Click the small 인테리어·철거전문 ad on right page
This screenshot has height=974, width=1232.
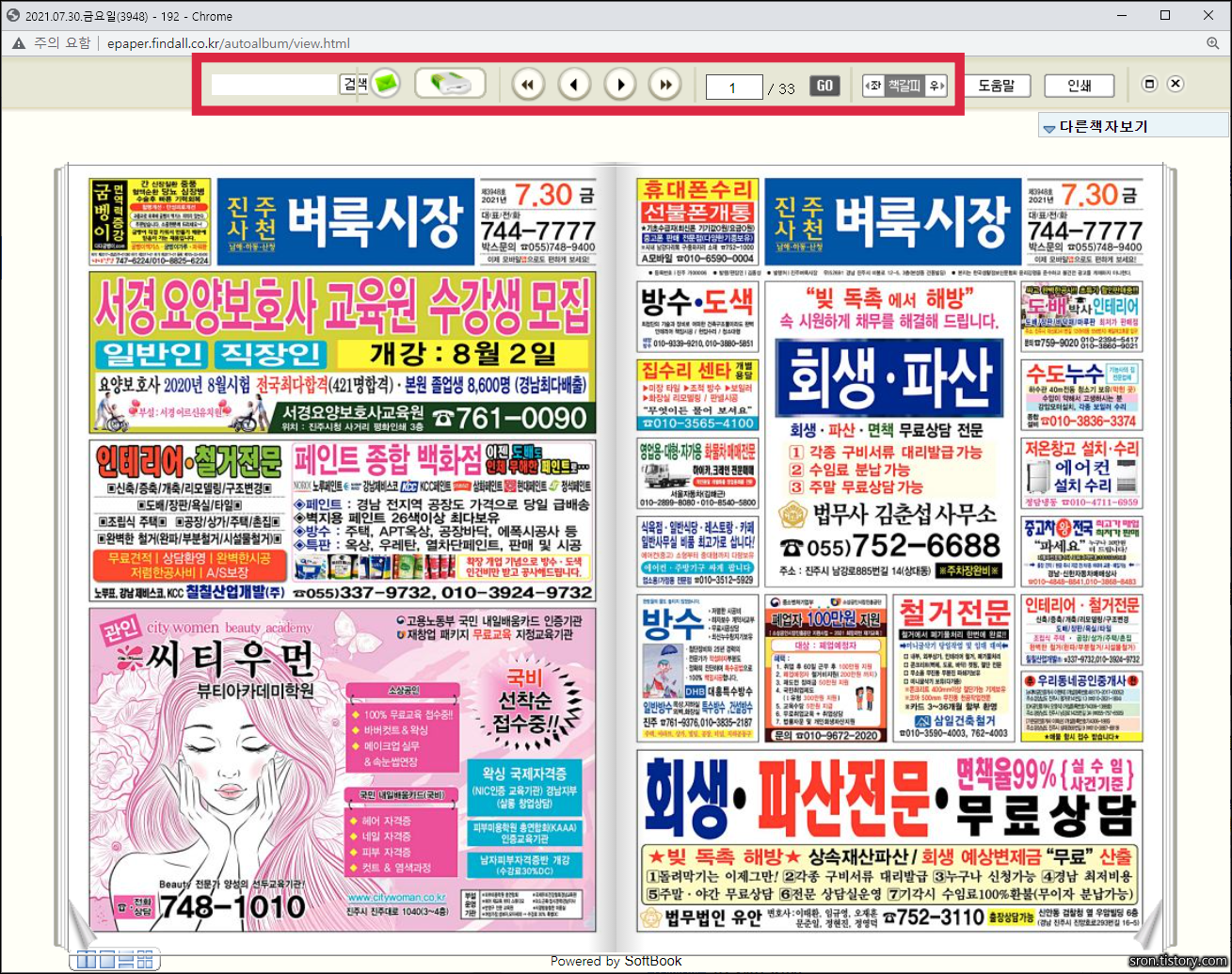1081,630
